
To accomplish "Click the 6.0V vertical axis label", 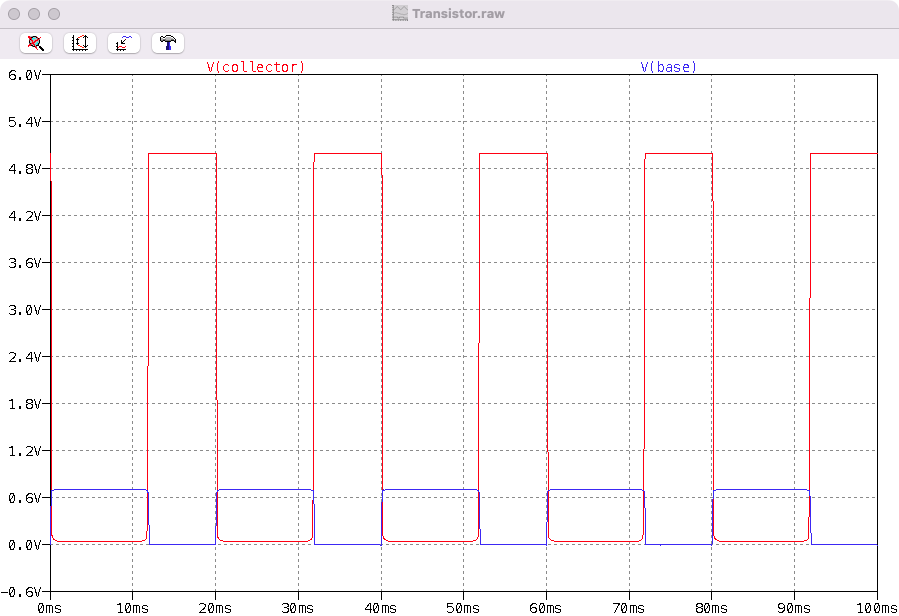I will (x=24, y=75).
